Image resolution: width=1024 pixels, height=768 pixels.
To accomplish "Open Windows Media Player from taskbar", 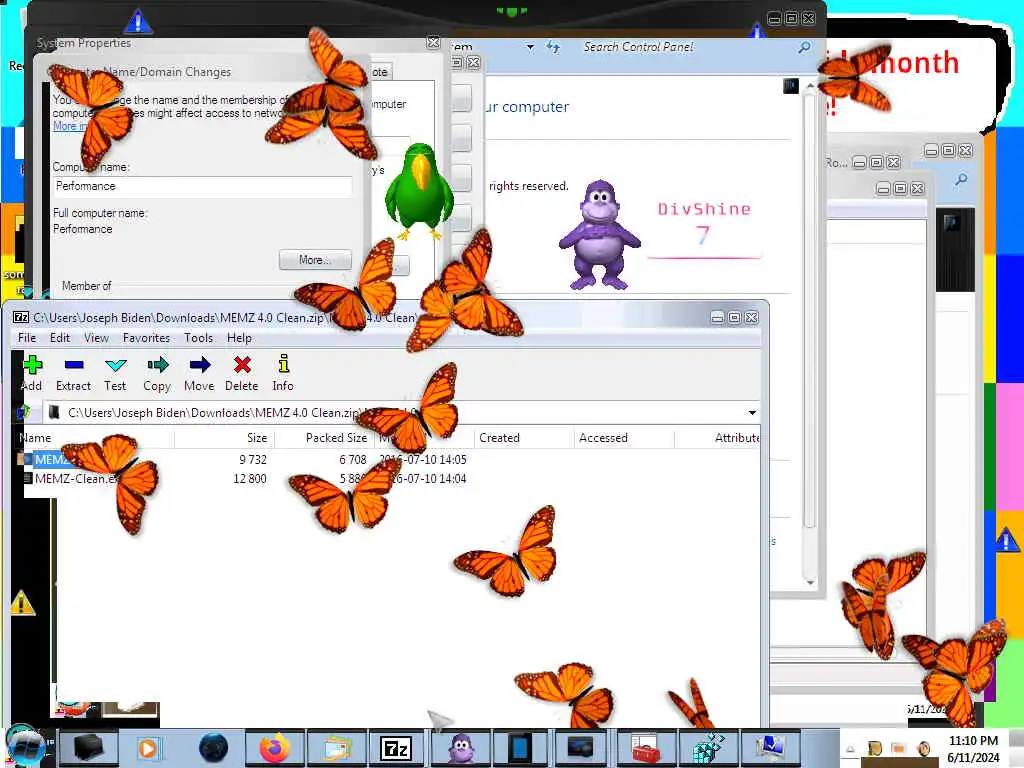I will tap(148, 748).
